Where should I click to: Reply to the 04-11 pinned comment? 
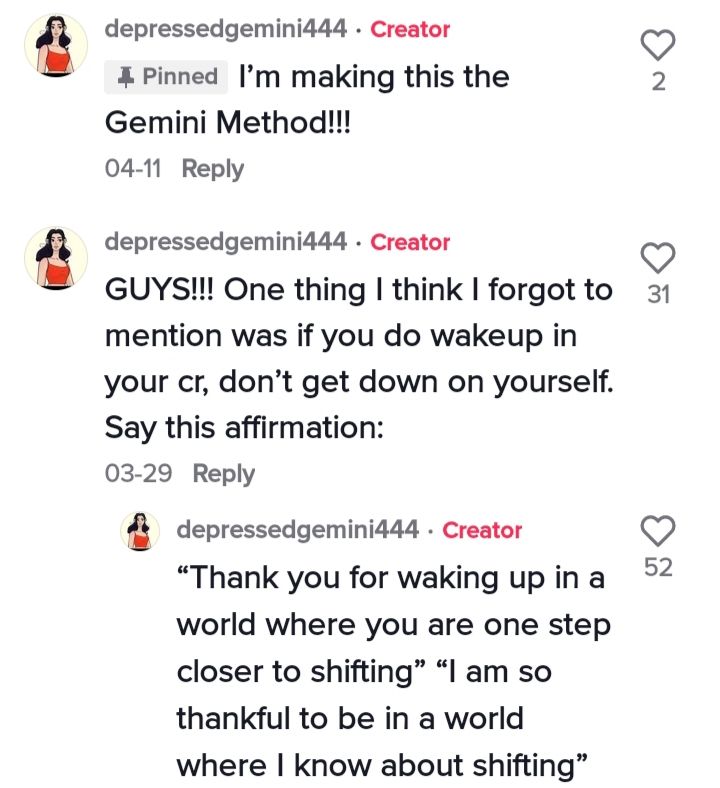coord(213,168)
